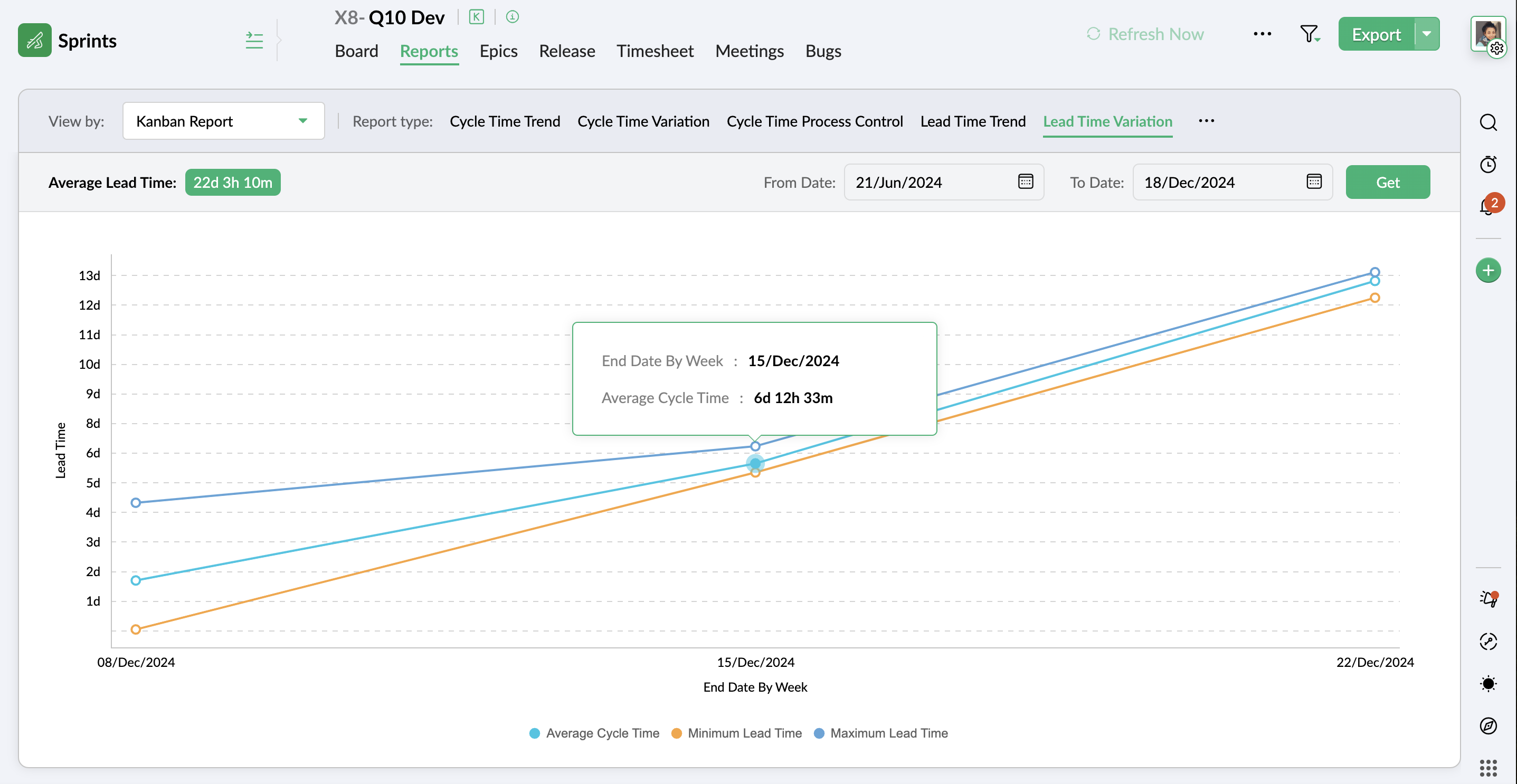Image resolution: width=1517 pixels, height=784 pixels.
Task: Toggle Average Cycle Time legend series
Action: tap(594, 733)
